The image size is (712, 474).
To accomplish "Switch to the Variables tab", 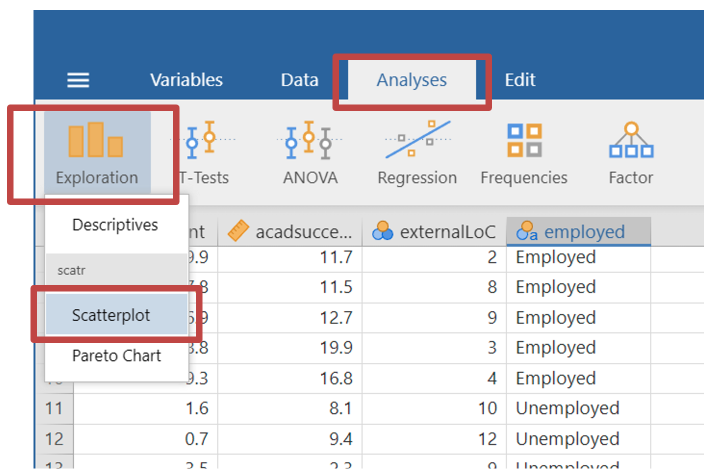I will point(186,80).
